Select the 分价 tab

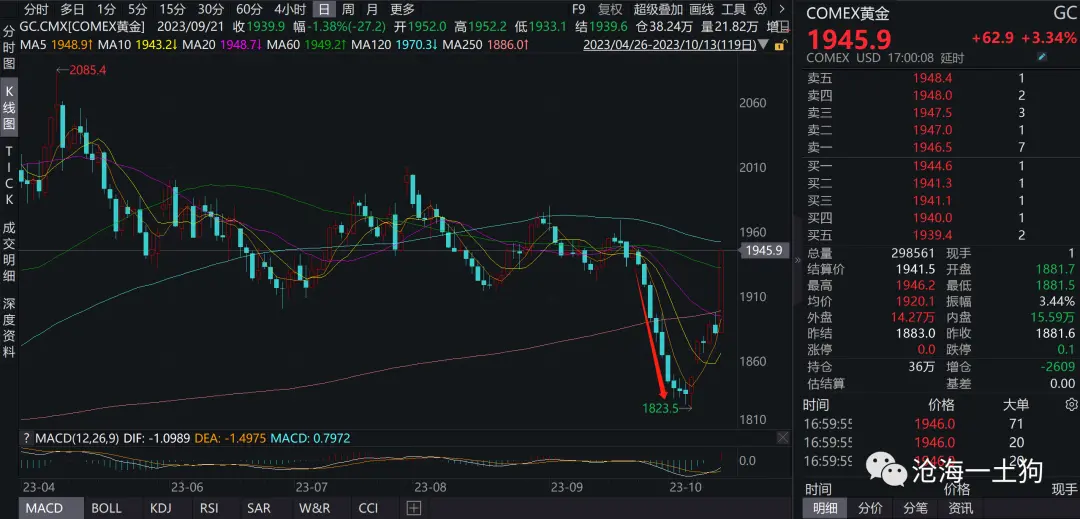tap(871, 509)
